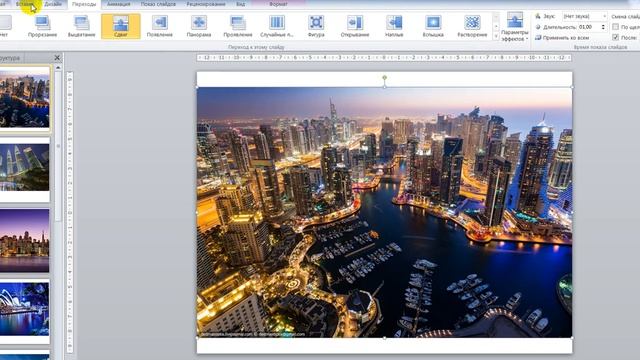
Task: Open the Анимация ribbon tab
Action: (118, 4)
